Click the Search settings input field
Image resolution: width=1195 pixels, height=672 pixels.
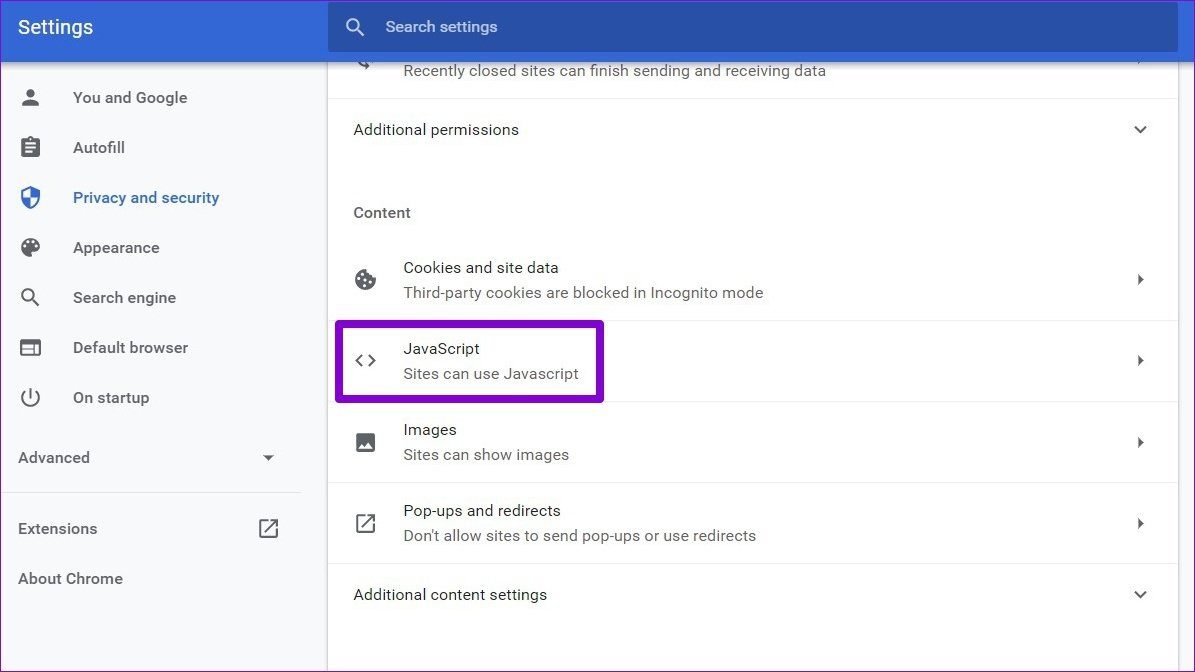click(753, 27)
